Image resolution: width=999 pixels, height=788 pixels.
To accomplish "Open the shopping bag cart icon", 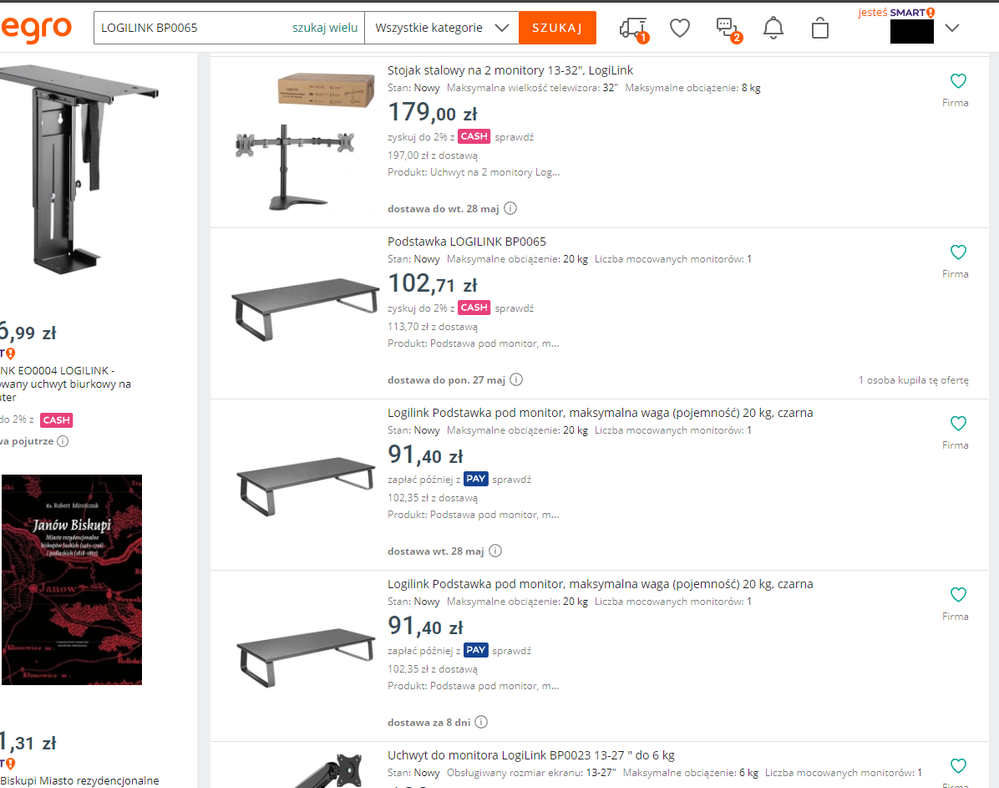I will 820,28.
